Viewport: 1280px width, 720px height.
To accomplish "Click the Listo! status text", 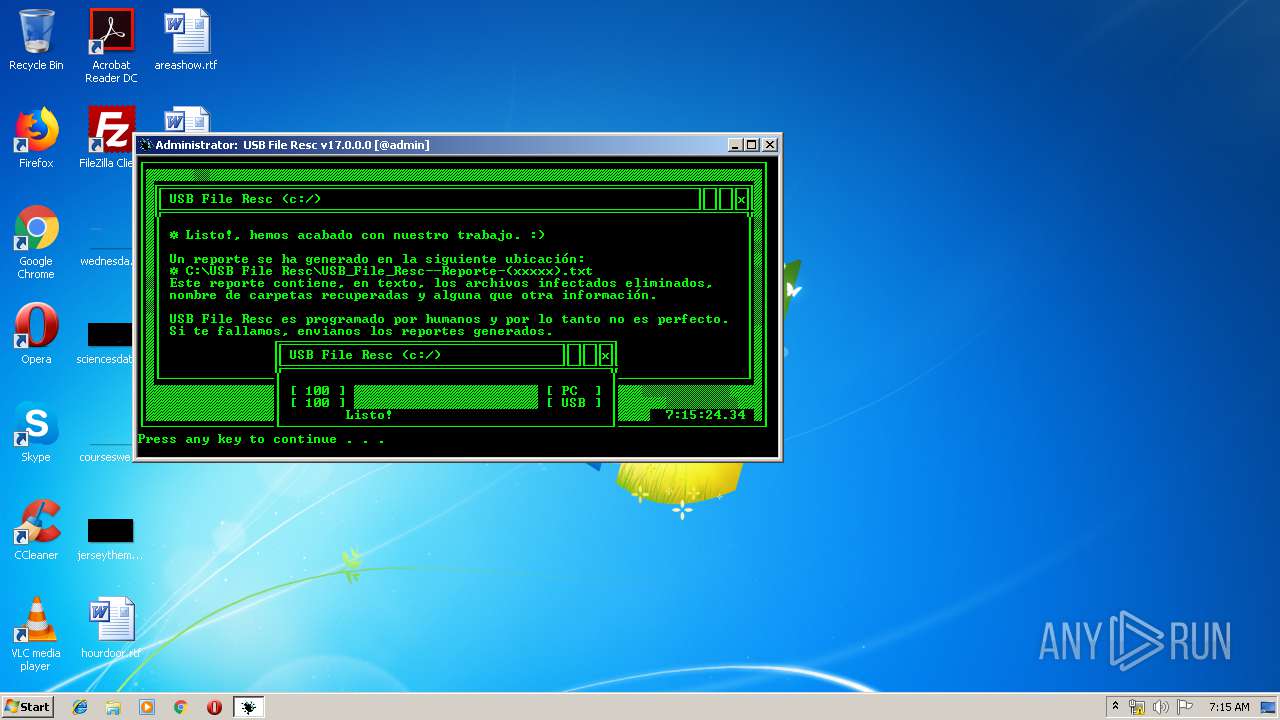I will coord(369,415).
